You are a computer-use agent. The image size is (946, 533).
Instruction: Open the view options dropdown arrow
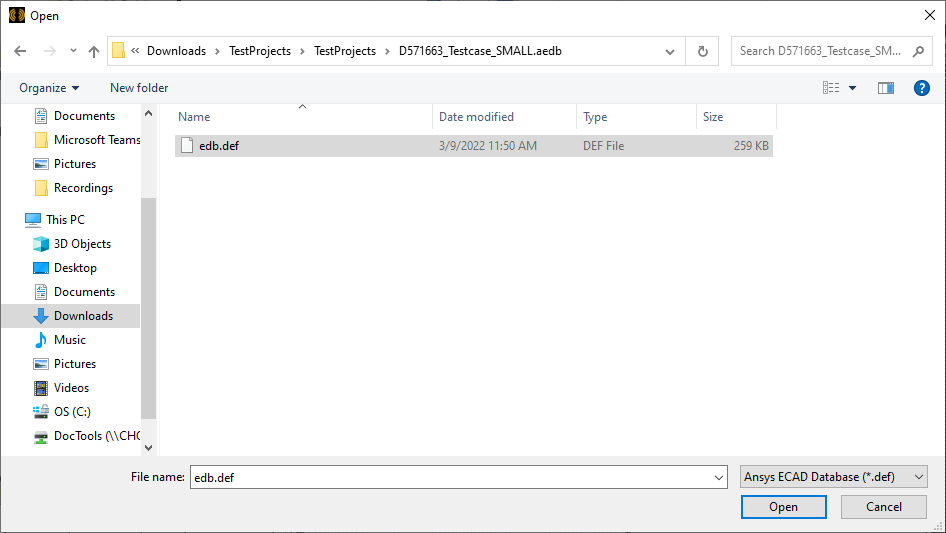852,88
